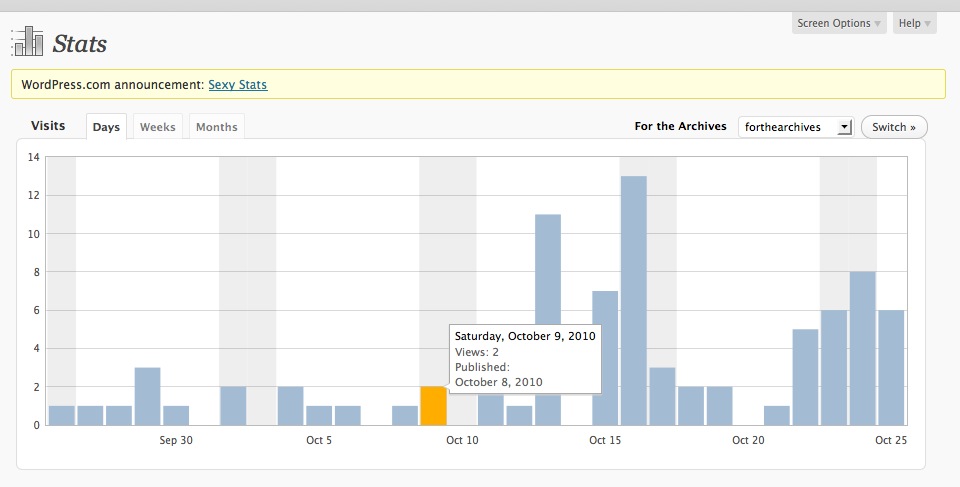960x487 pixels.
Task: Click the 7-view bar at Oct 15
Action: tap(605, 358)
